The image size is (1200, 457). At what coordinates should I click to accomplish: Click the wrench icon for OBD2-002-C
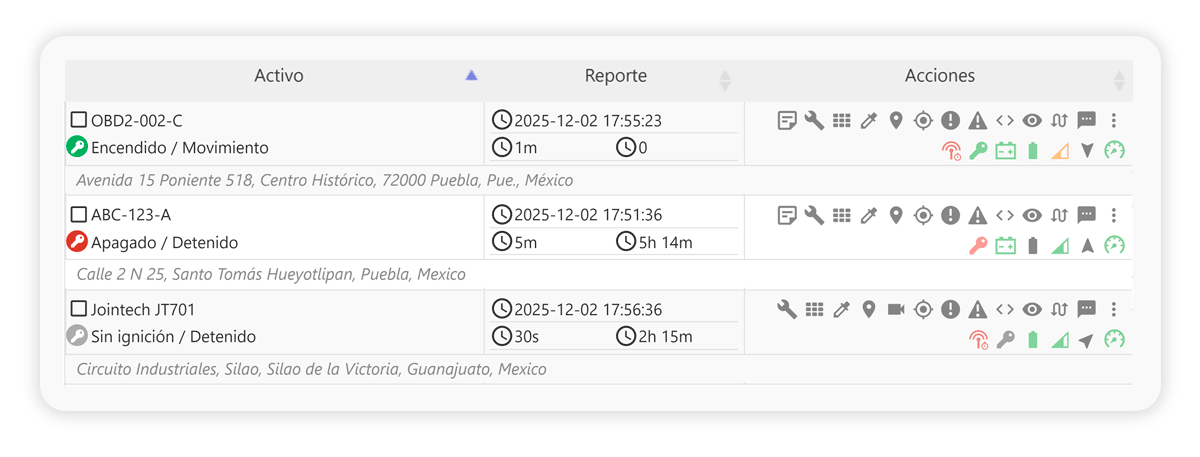pos(814,121)
